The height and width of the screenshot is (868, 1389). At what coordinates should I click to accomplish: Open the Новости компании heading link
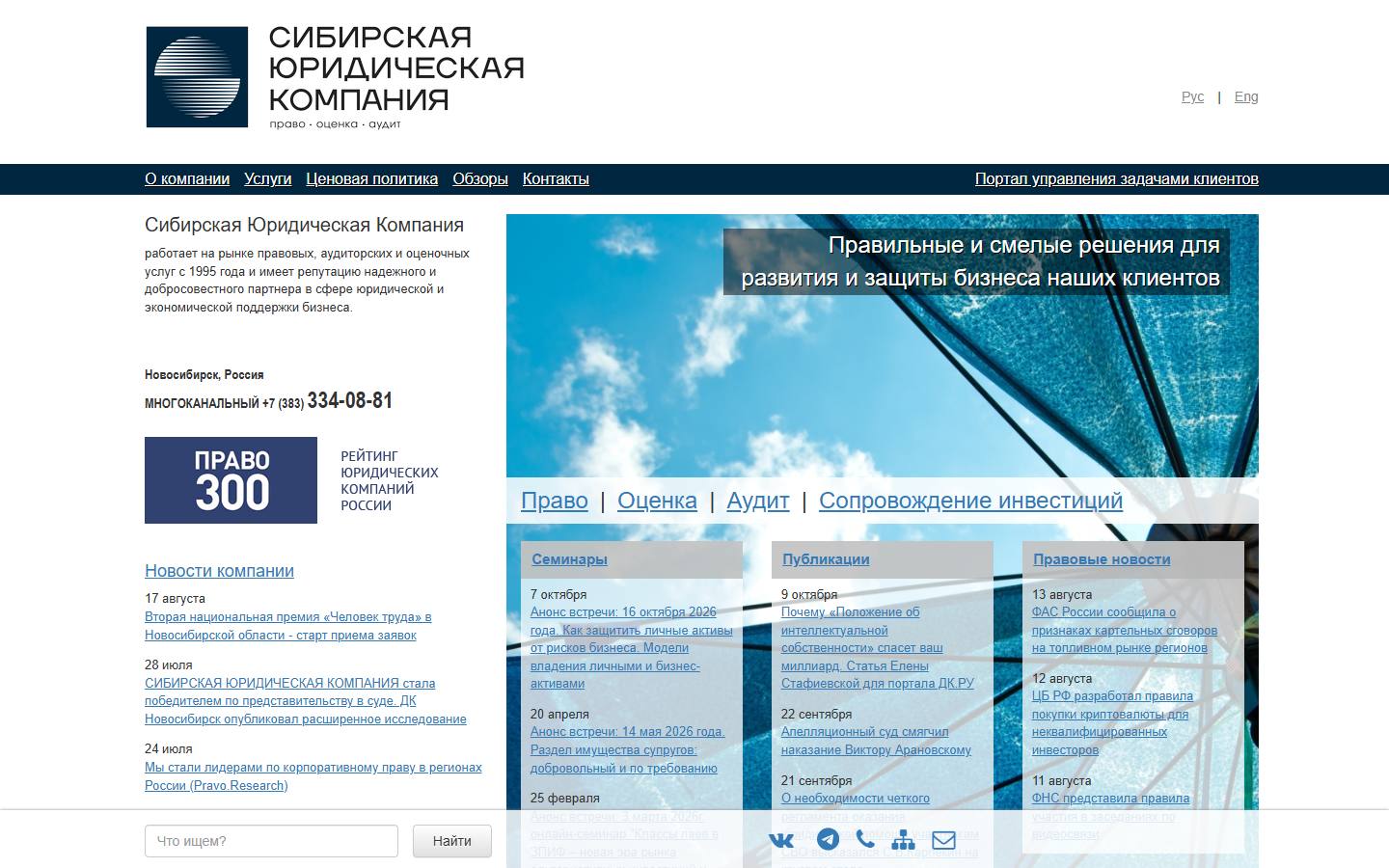pos(219,571)
